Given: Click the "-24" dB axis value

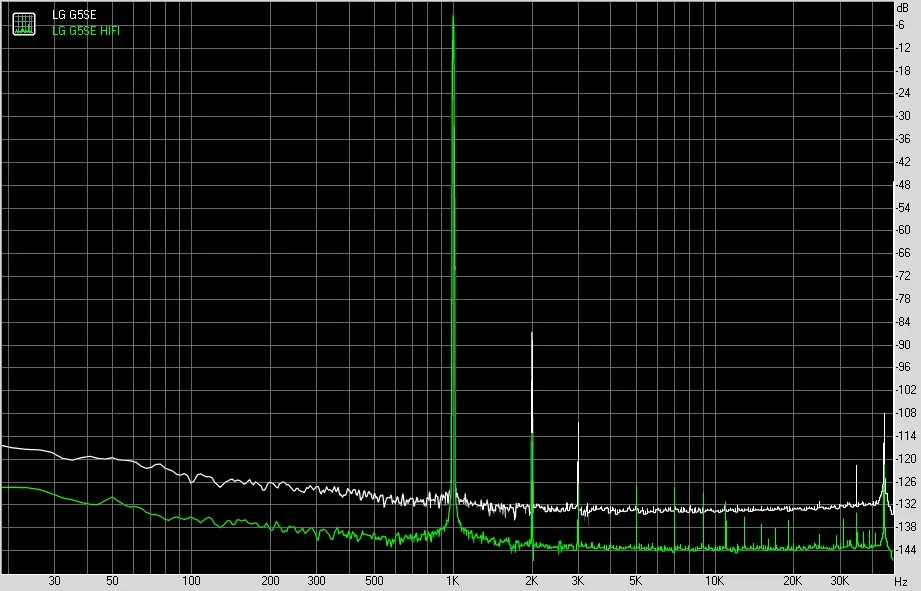Looking at the screenshot, I should click(903, 93).
